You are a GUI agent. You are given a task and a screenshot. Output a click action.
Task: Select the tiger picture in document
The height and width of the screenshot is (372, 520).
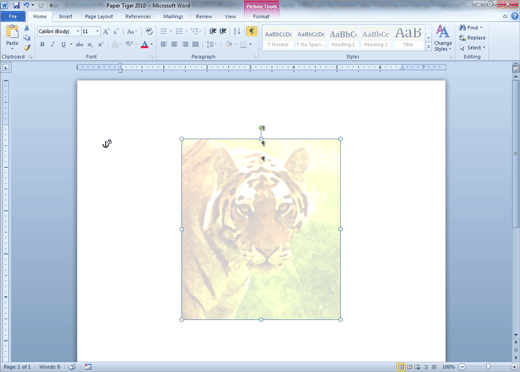pyautogui.click(x=261, y=229)
